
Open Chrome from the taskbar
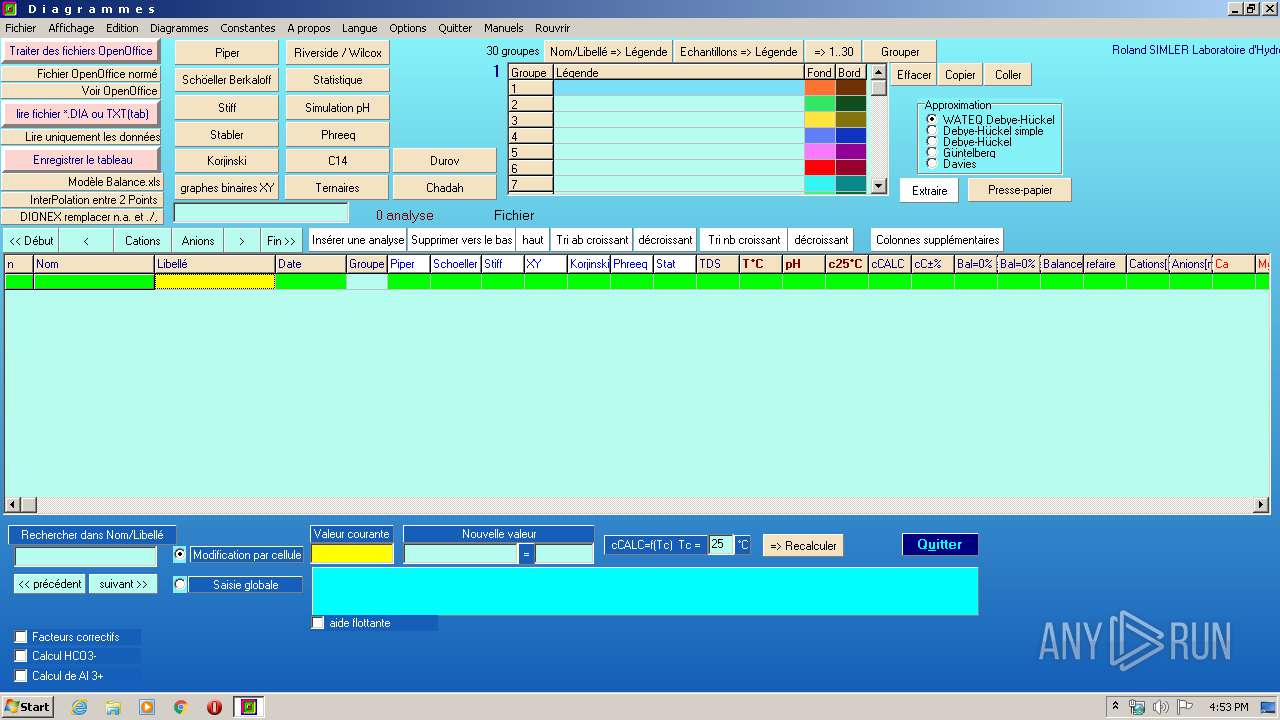coord(181,707)
